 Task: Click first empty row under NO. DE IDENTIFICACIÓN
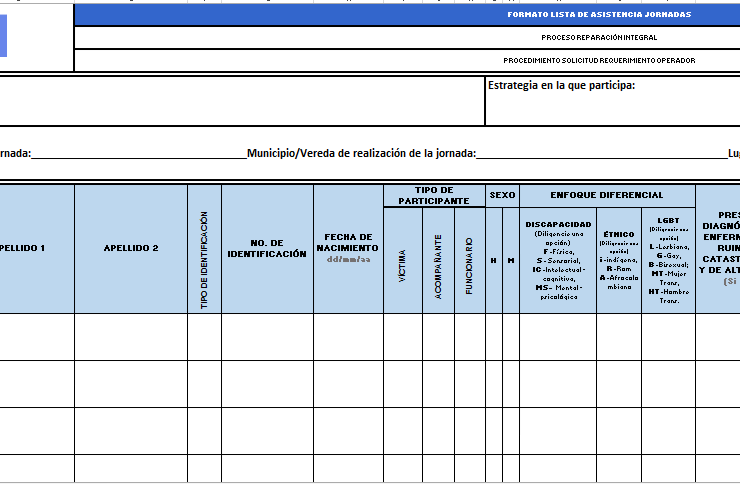tap(267, 337)
